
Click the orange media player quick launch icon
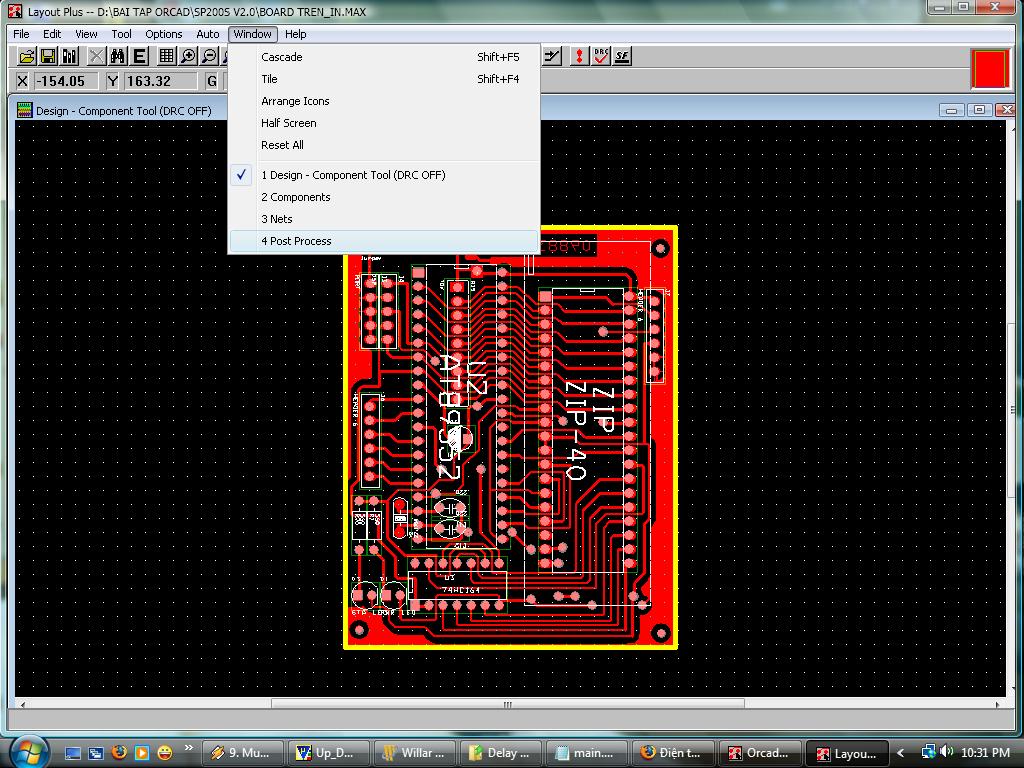tap(142, 753)
